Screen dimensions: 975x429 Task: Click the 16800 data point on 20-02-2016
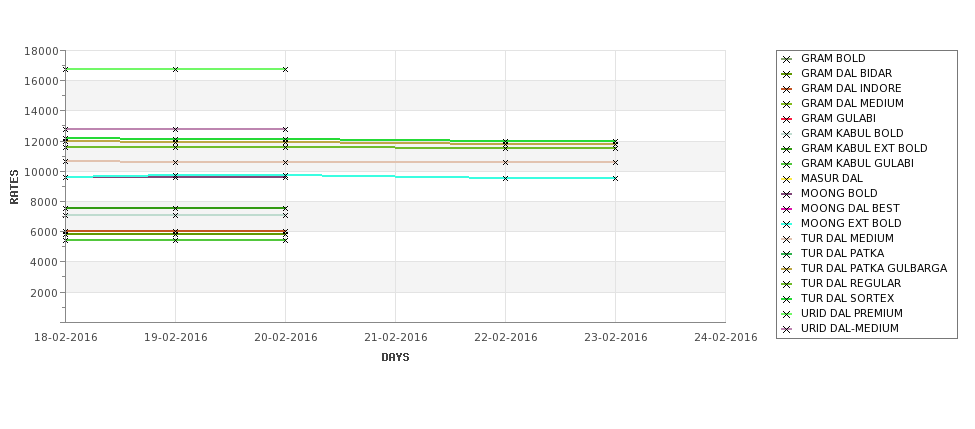click(x=285, y=70)
